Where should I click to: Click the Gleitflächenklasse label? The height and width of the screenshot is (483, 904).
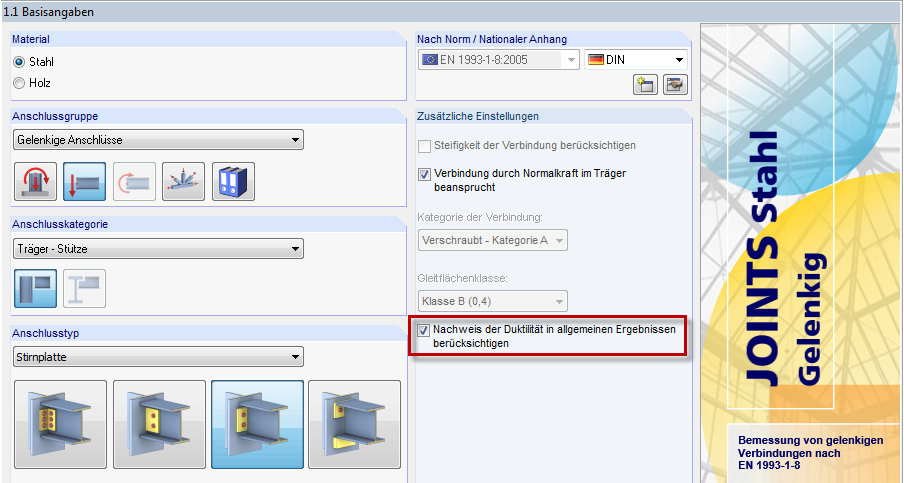click(x=462, y=278)
